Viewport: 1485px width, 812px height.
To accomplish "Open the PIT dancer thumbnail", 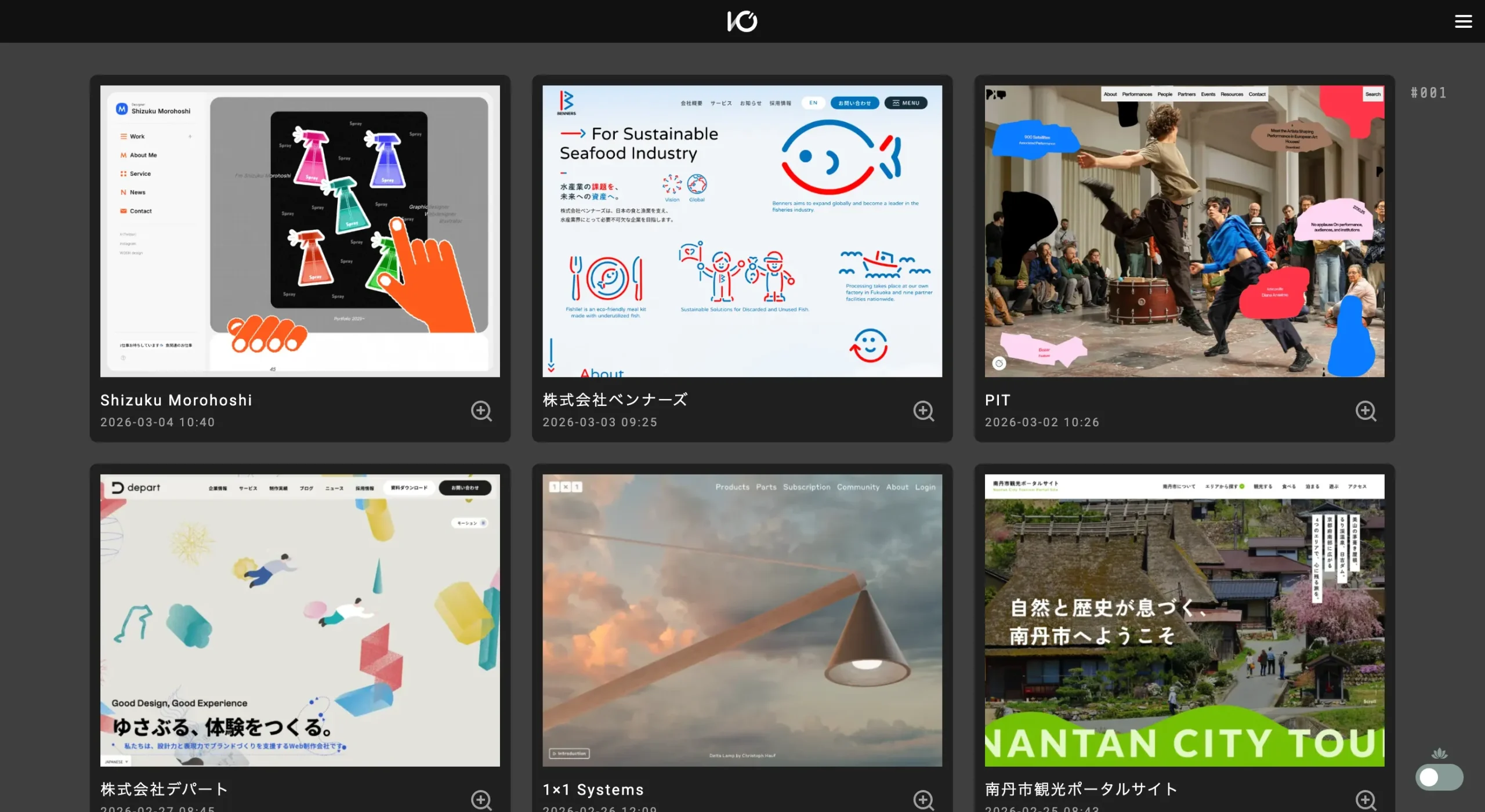I will (1184, 231).
